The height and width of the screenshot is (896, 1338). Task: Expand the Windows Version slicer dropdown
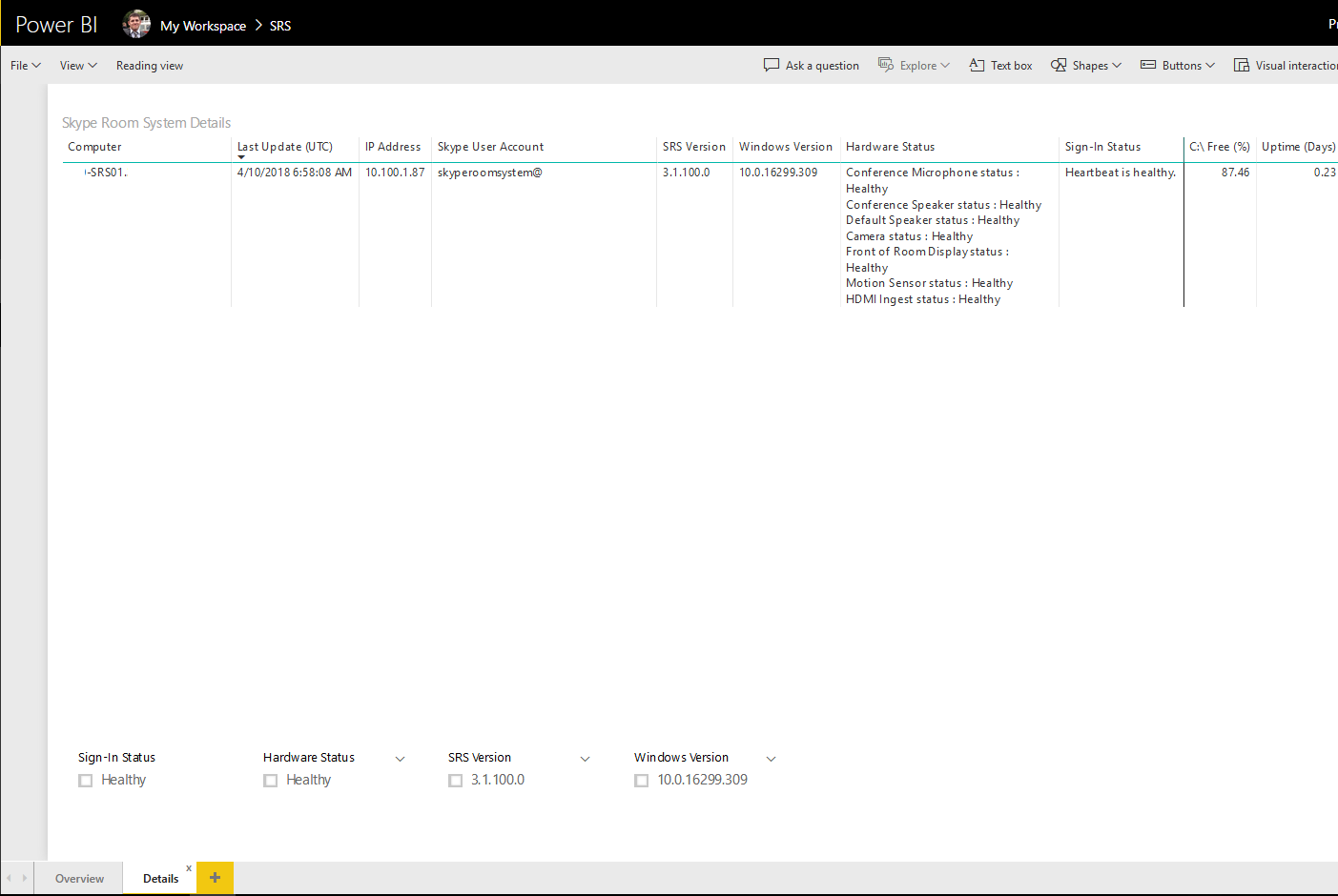(x=771, y=759)
